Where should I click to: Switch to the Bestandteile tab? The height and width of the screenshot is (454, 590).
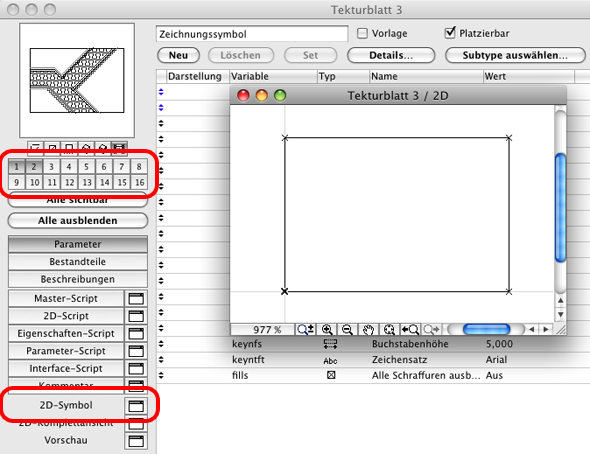tap(78, 262)
